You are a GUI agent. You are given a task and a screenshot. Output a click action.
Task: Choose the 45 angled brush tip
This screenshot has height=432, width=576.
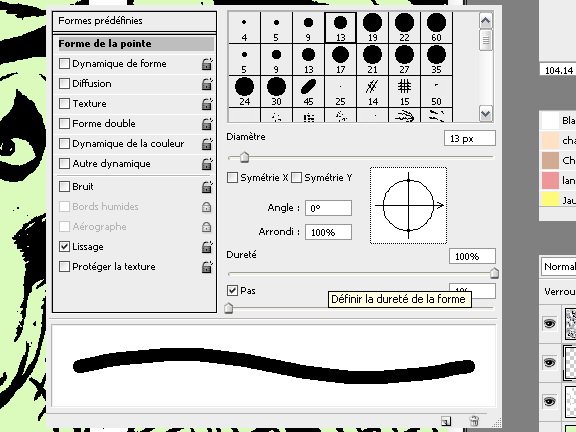308,91
